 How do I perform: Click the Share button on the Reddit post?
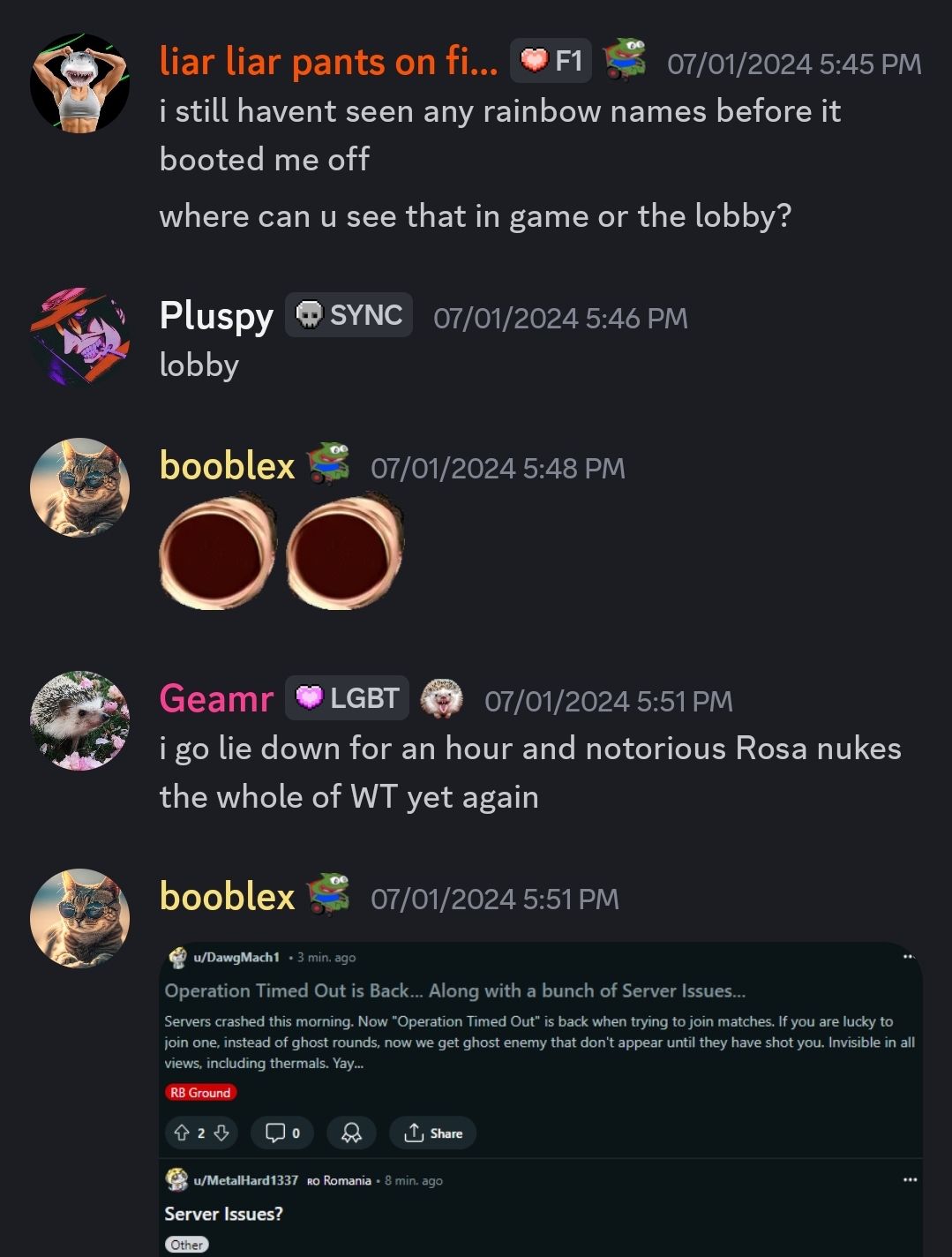[432, 1133]
